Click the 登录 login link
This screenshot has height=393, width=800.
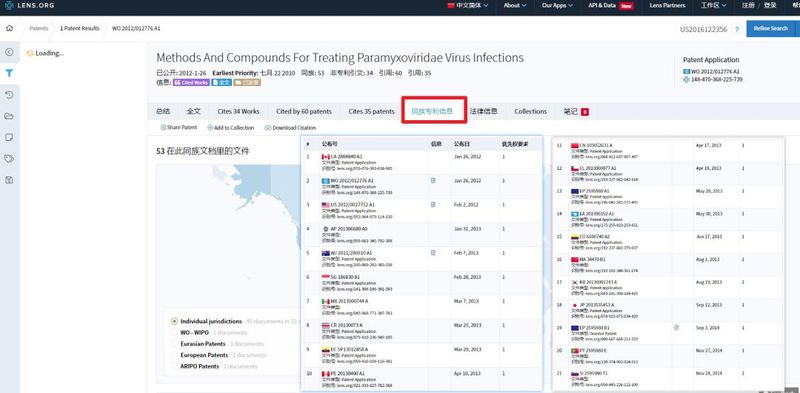click(x=770, y=6)
